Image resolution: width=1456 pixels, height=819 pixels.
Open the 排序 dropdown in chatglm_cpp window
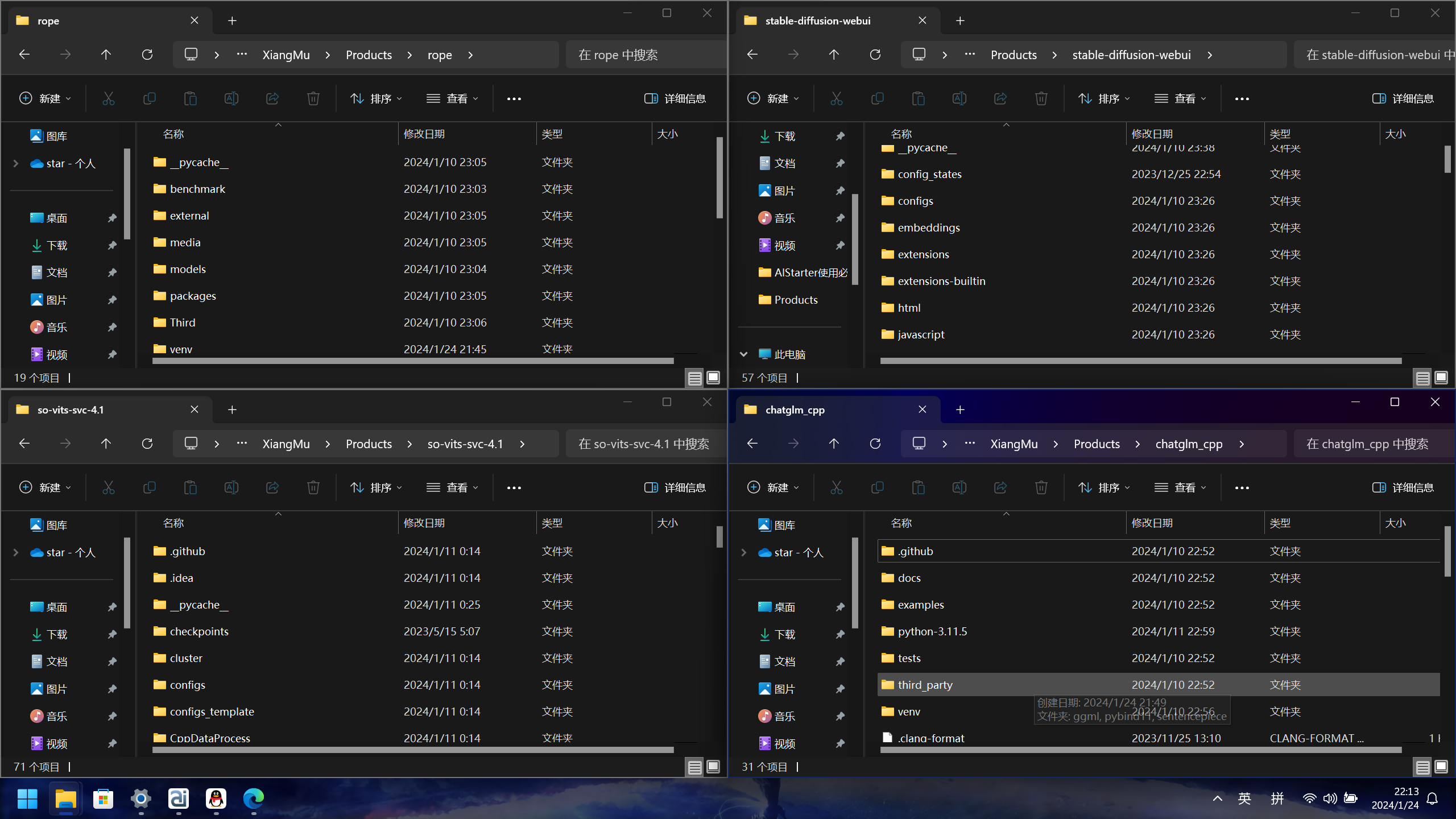point(1104,487)
